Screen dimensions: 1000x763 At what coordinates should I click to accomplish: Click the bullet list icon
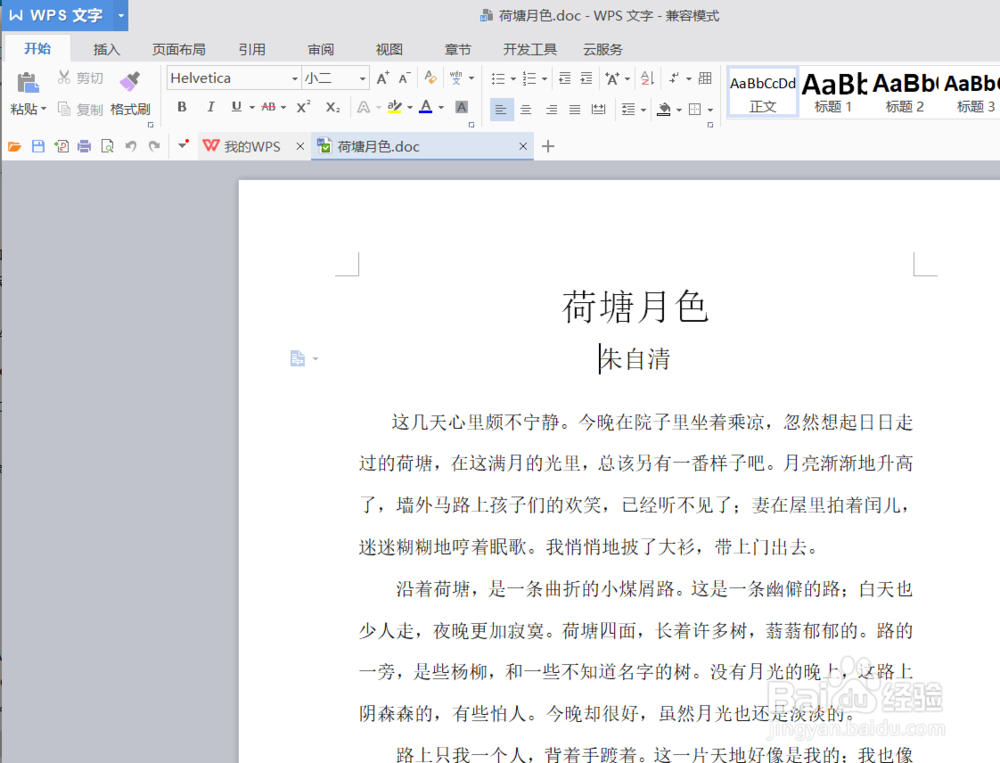pyautogui.click(x=498, y=78)
